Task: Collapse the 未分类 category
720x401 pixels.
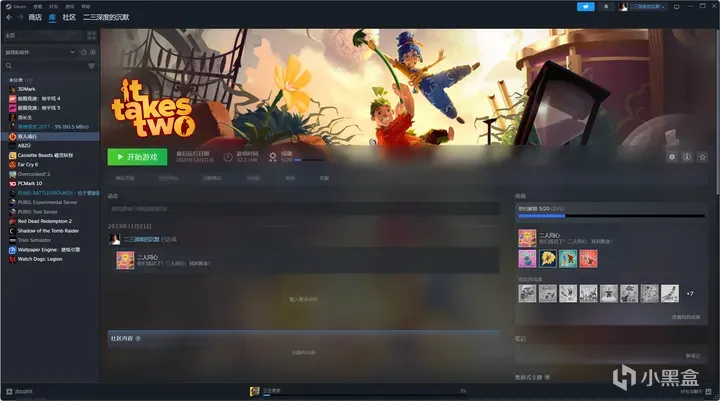Action: [18, 80]
